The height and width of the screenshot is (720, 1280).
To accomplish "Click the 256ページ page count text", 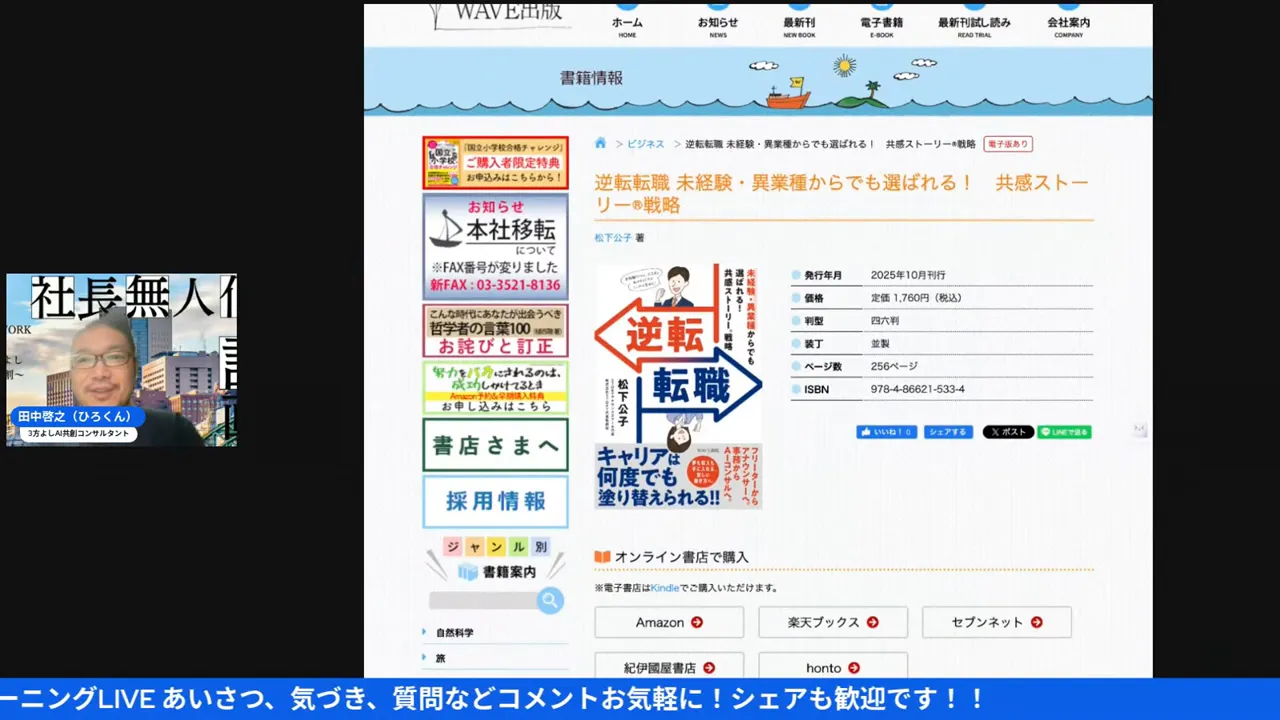I will [894, 366].
